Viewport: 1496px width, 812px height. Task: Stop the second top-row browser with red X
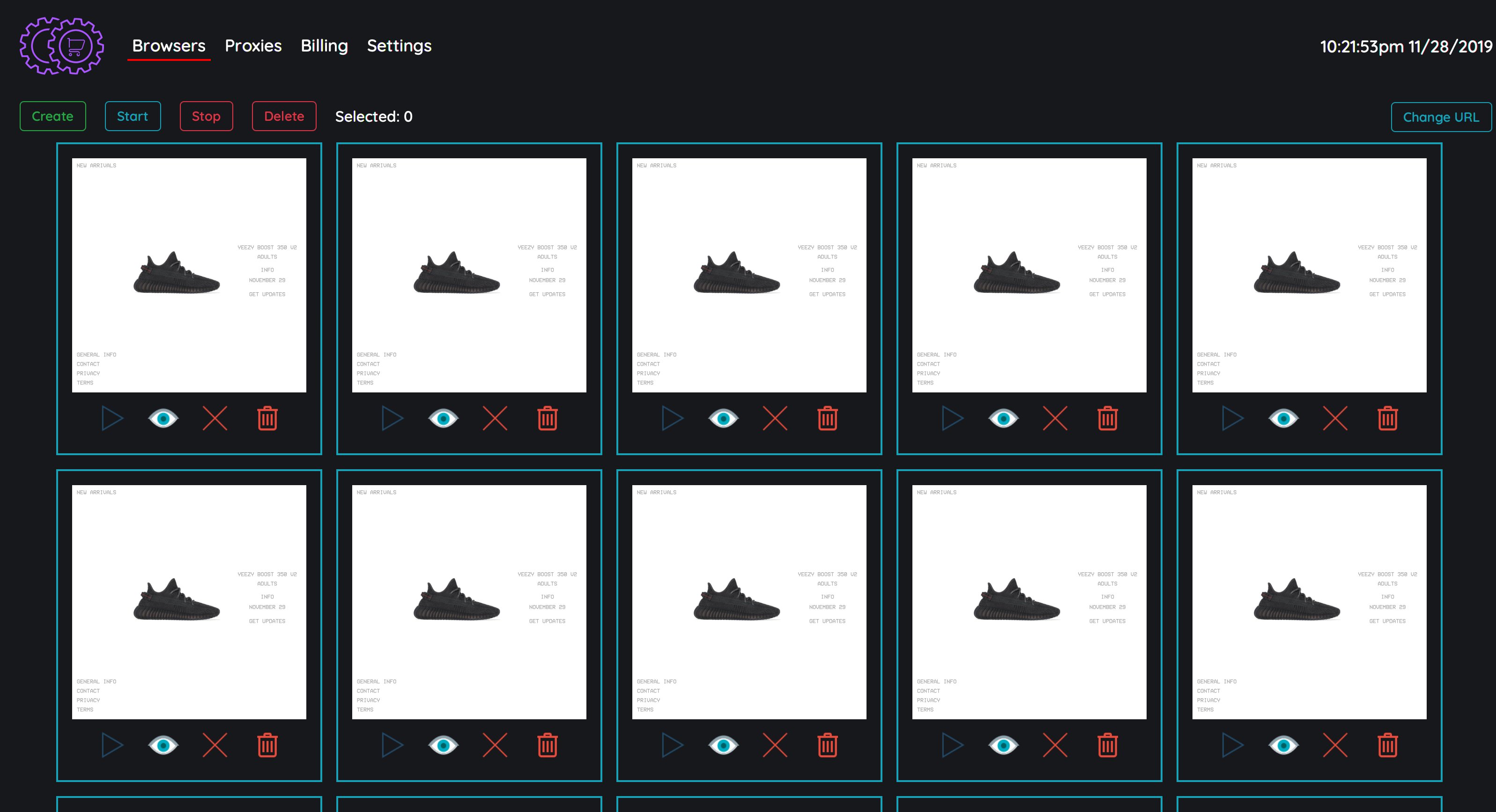click(x=495, y=418)
